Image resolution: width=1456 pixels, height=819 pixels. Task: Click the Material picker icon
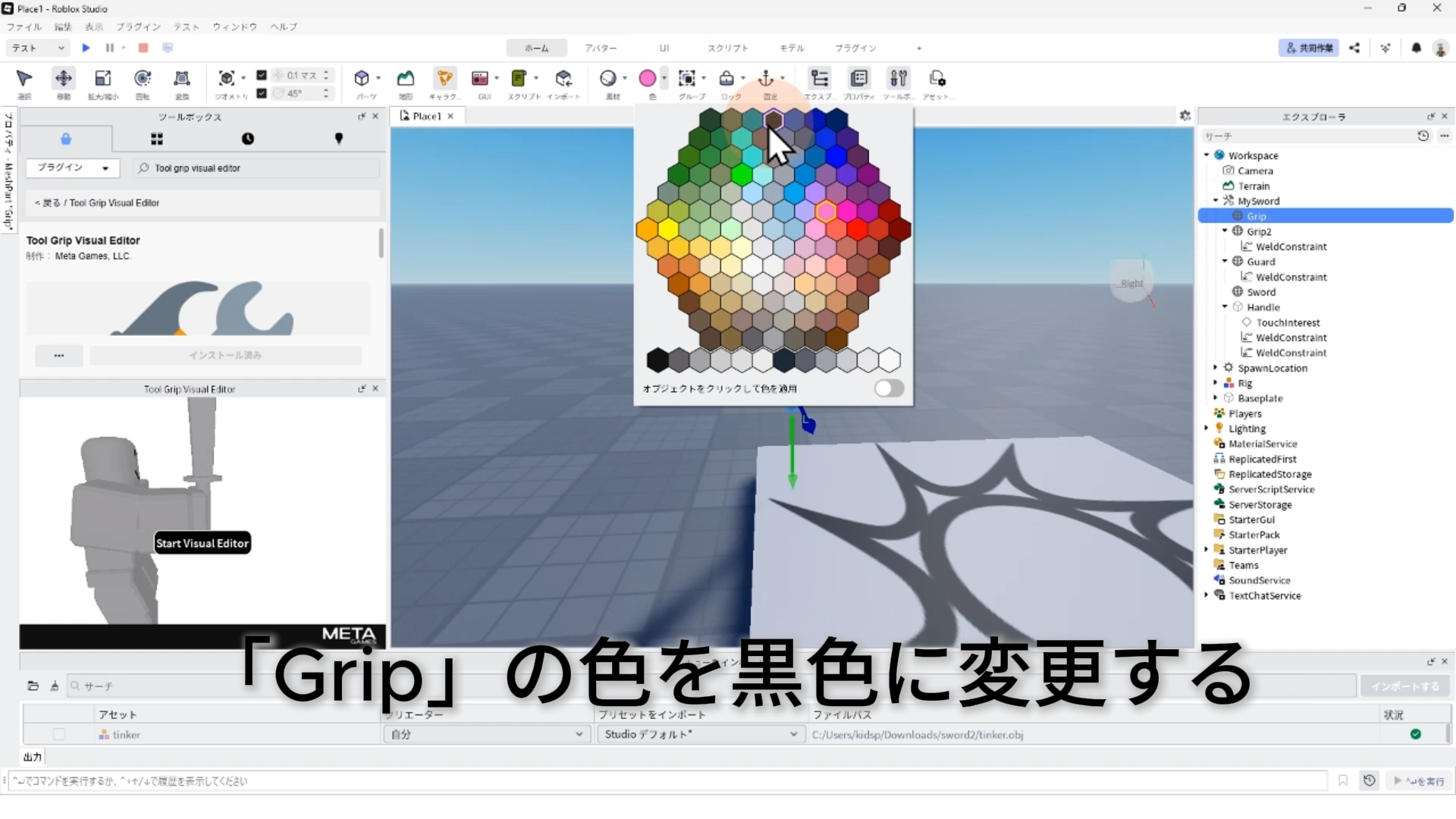tap(607, 79)
